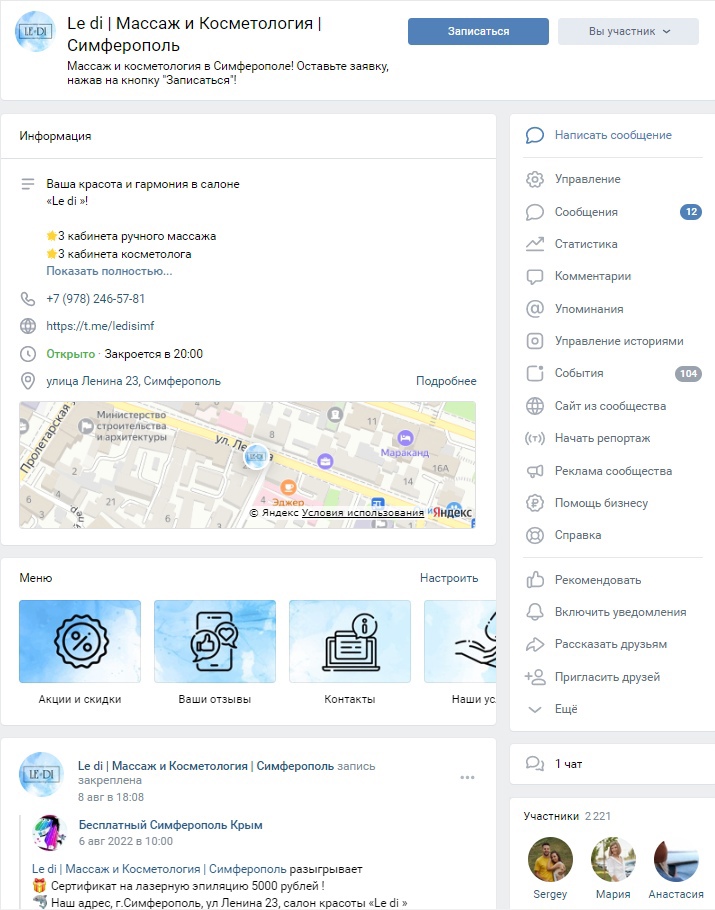Click the Le di logo marker on the map

pyautogui.click(x=256, y=457)
